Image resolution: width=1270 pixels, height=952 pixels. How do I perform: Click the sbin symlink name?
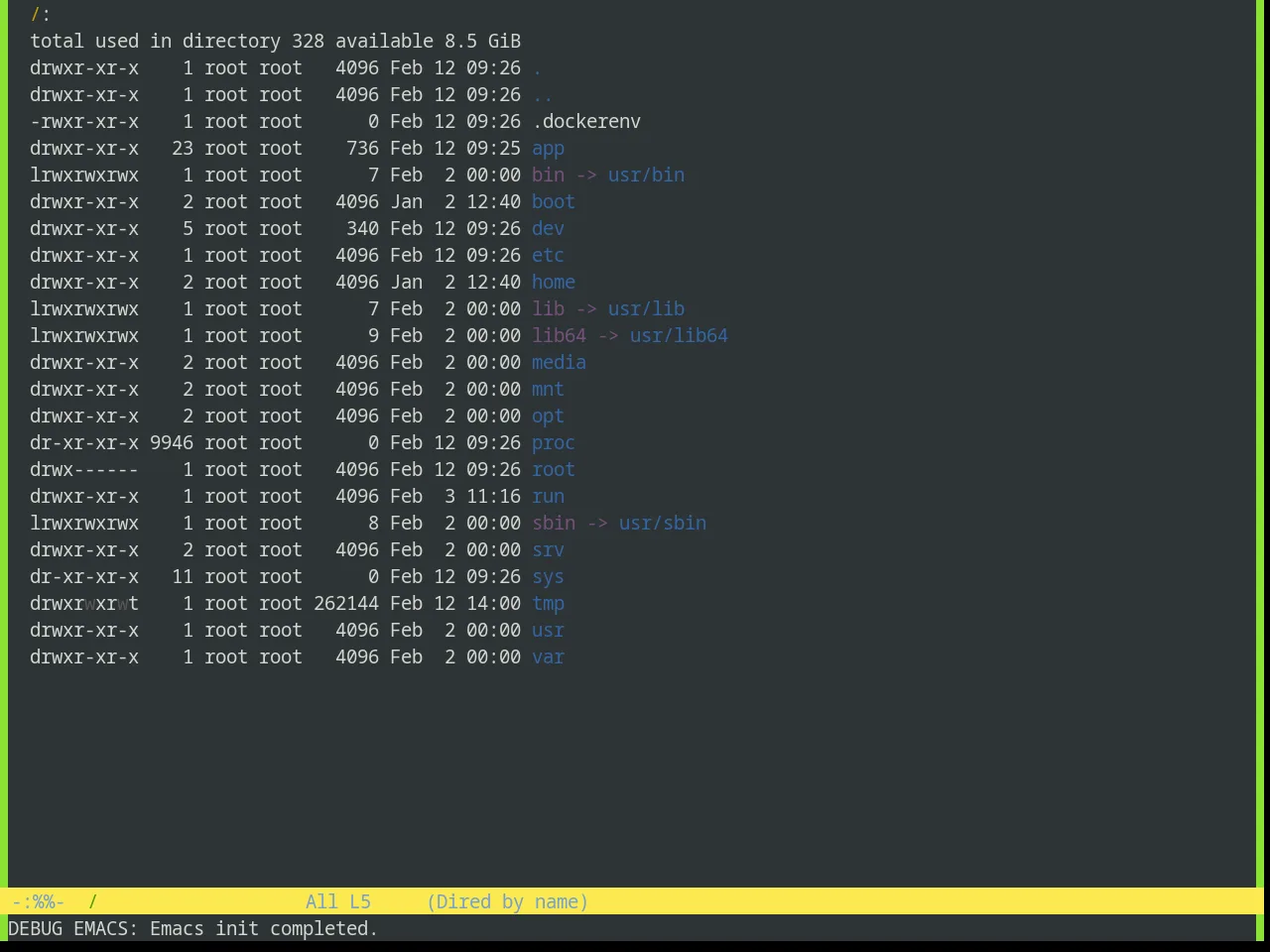point(554,524)
